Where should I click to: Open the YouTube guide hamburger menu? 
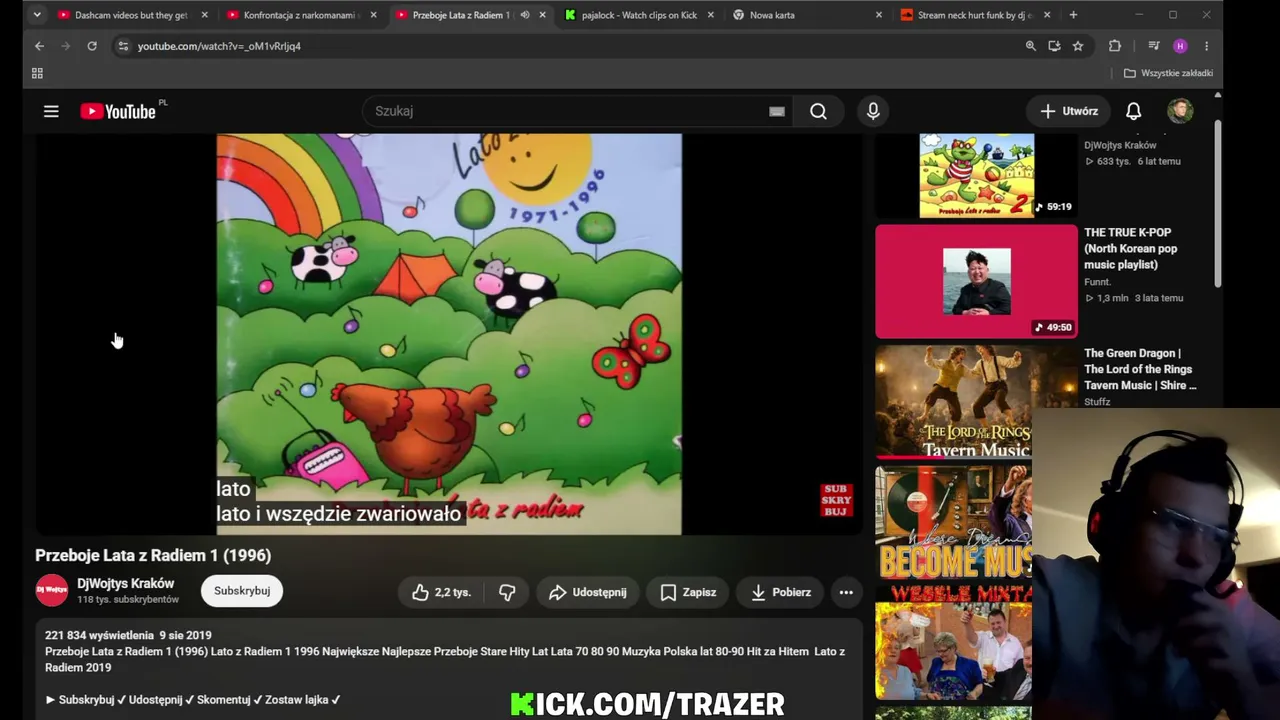[51, 111]
